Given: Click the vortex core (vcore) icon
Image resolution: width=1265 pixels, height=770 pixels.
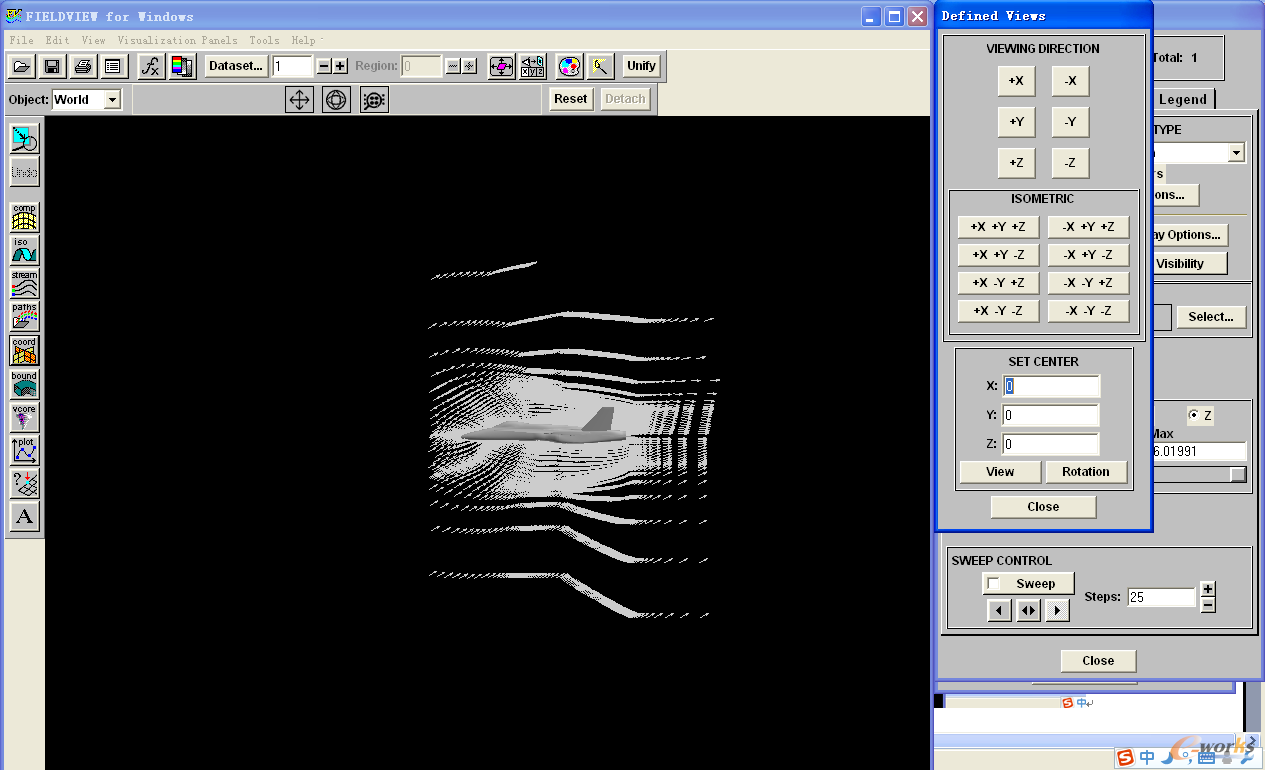Looking at the screenshot, I should (24, 416).
